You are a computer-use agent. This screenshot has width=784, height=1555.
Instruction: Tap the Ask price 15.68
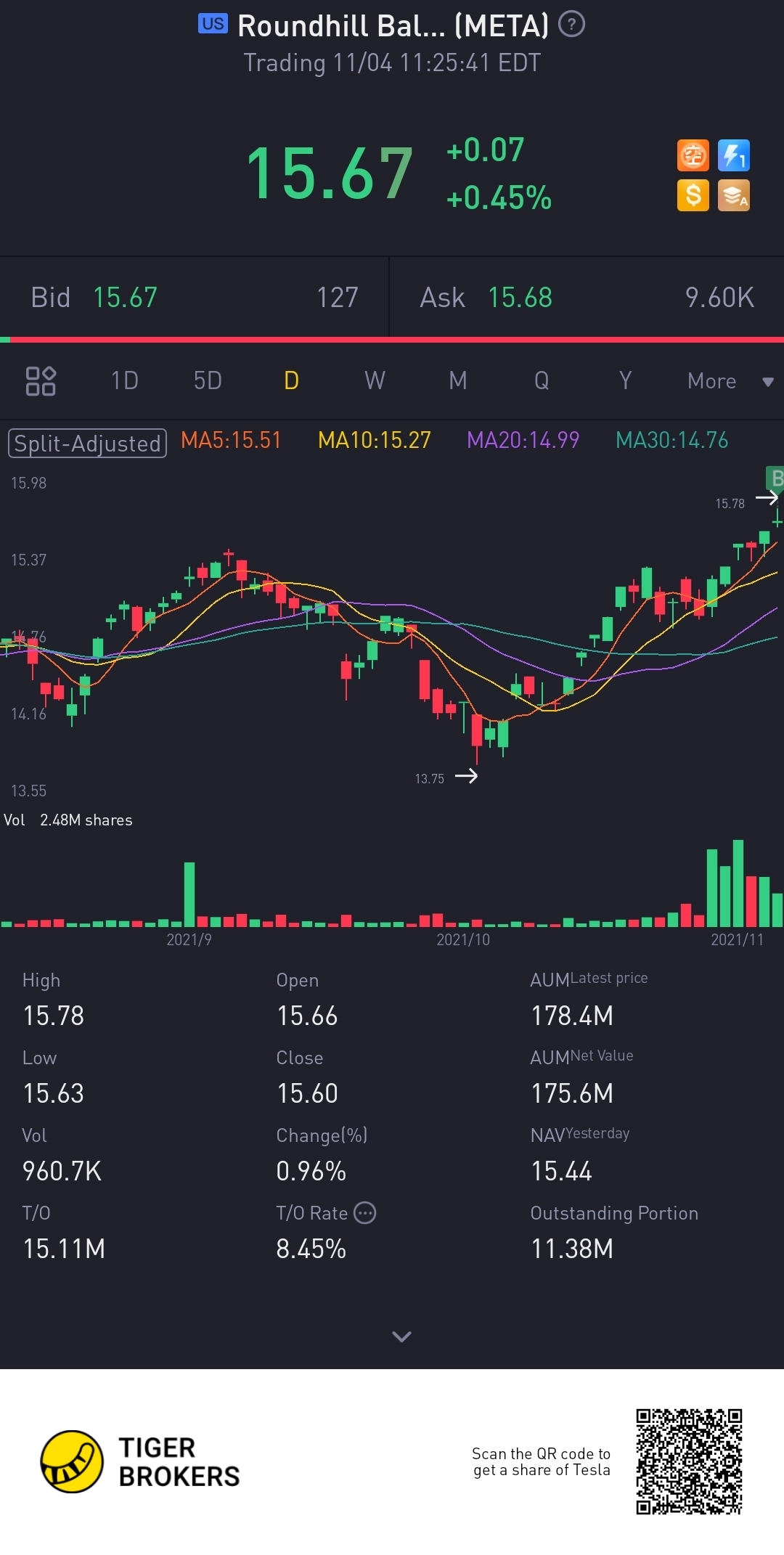[x=520, y=298]
